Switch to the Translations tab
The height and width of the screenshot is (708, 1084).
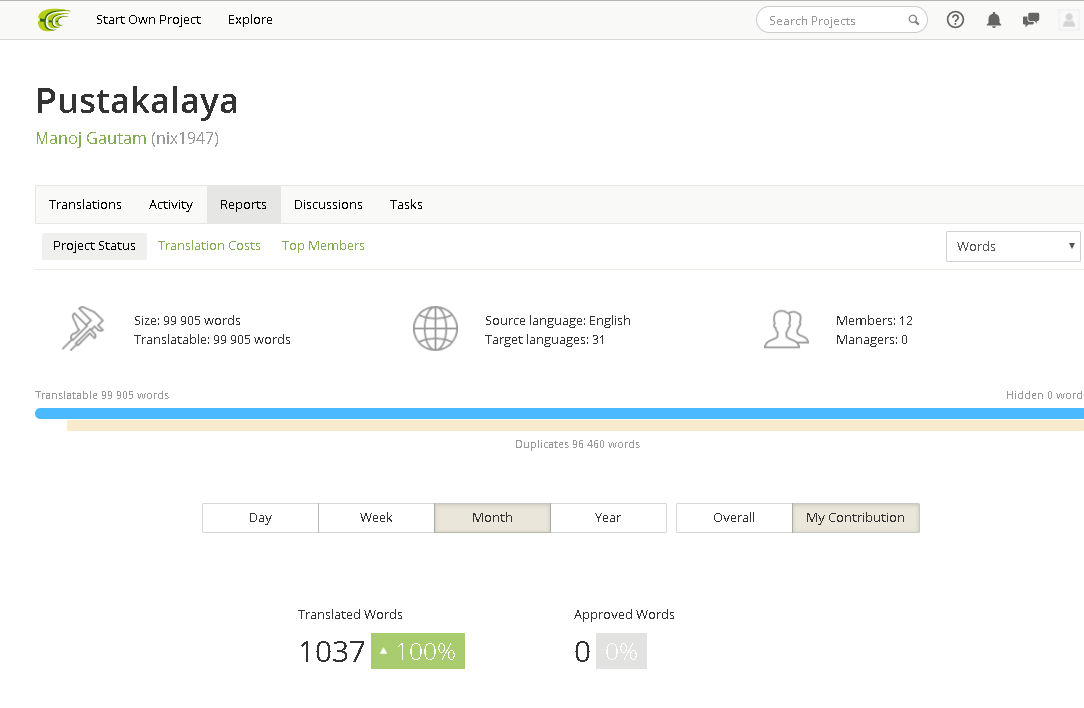(85, 205)
